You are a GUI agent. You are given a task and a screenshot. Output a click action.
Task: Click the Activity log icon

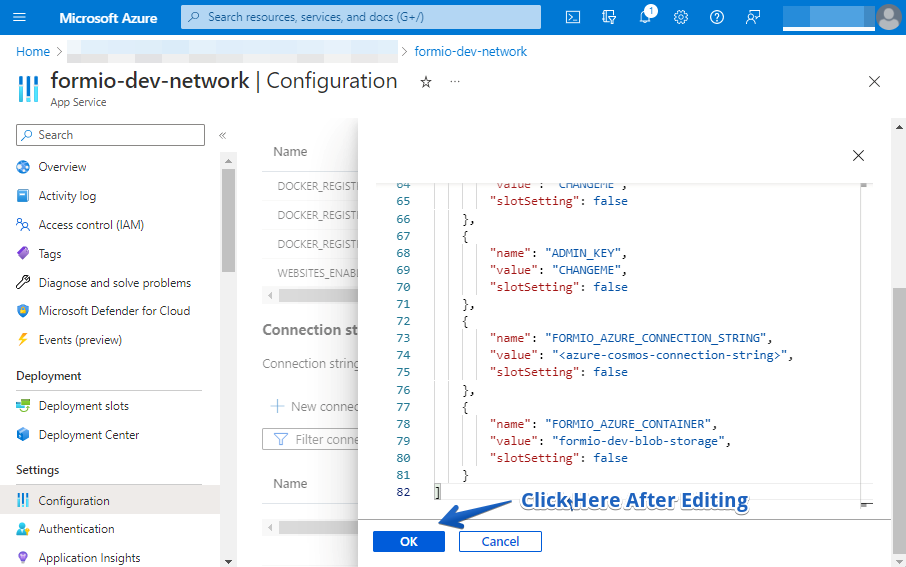(x=23, y=196)
